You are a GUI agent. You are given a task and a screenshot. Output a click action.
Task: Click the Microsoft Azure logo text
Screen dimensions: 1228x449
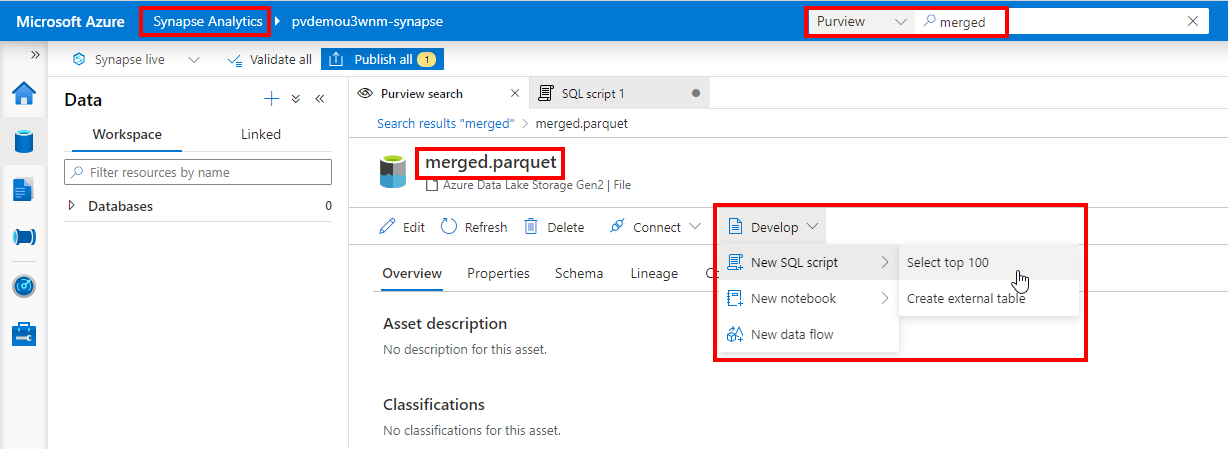point(69,21)
